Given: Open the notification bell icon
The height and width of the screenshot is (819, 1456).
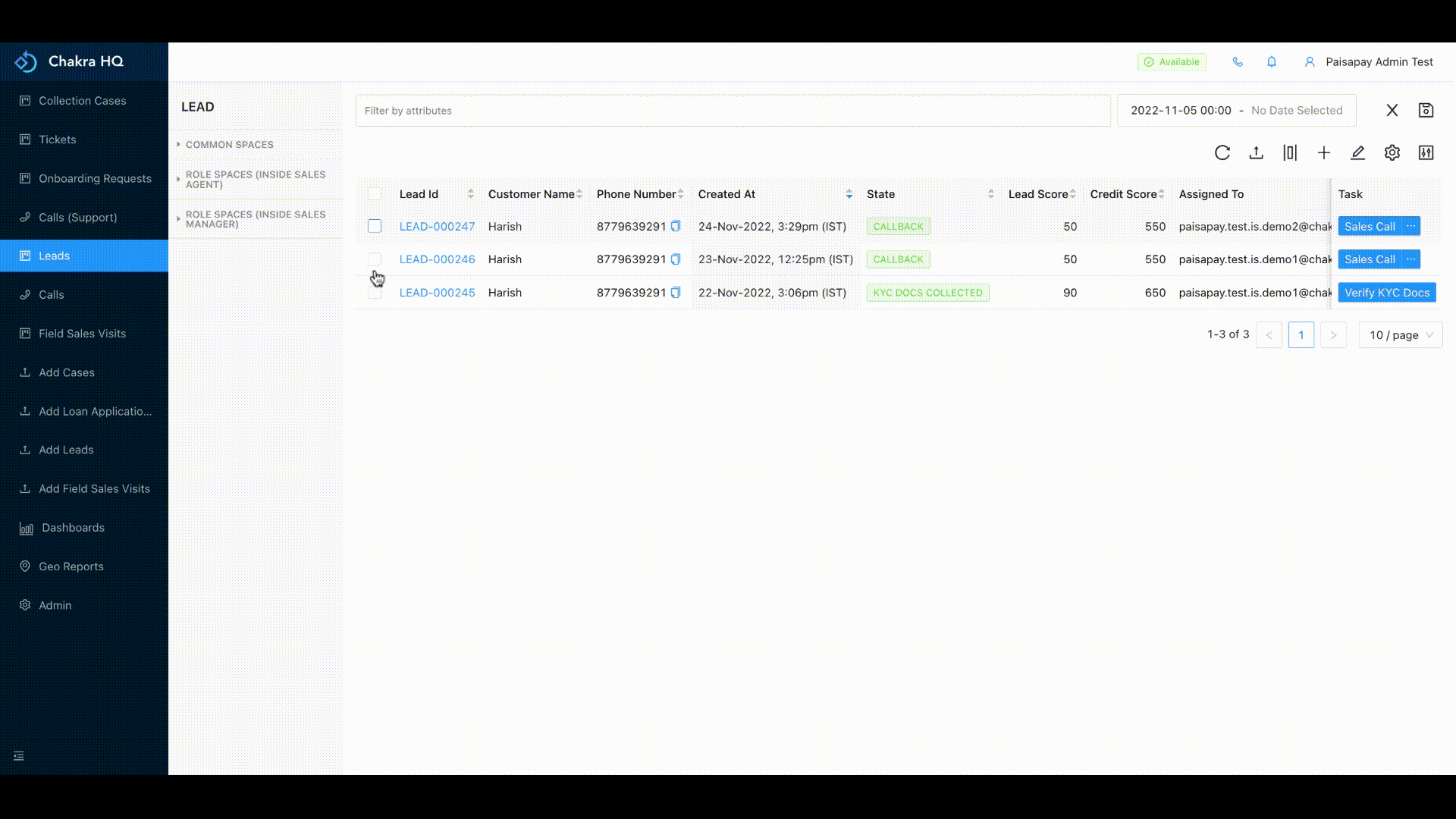Looking at the screenshot, I should pos(1272,62).
